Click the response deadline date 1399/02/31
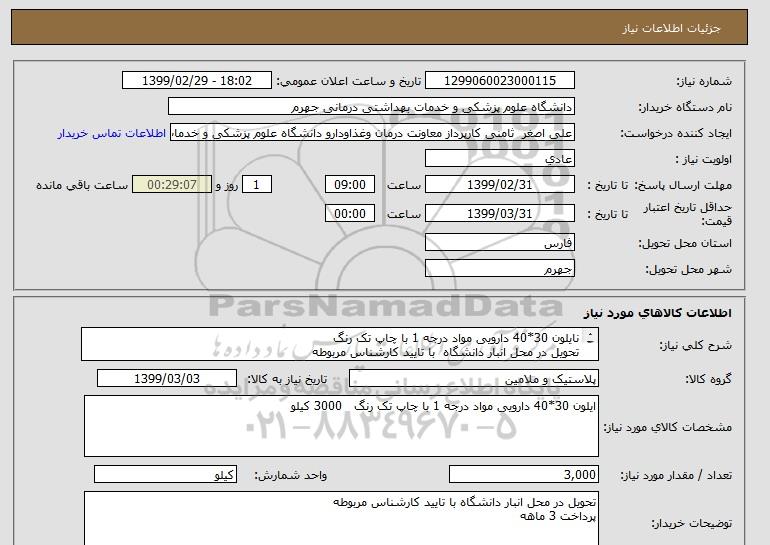This screenshot has height=545, width=770. 500,185
